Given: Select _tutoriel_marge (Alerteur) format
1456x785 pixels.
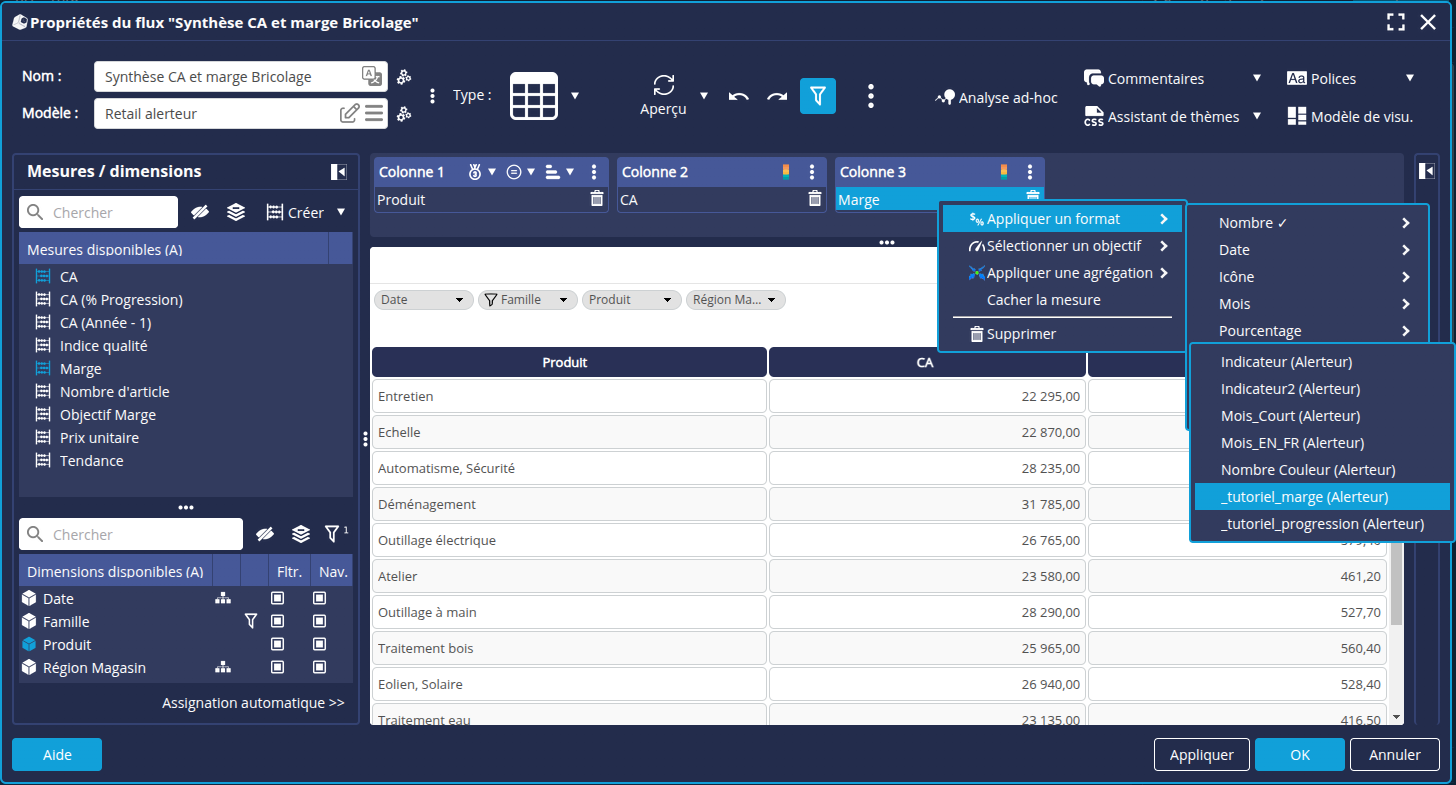Looking at the screenshot, I should click(1304, 496).
